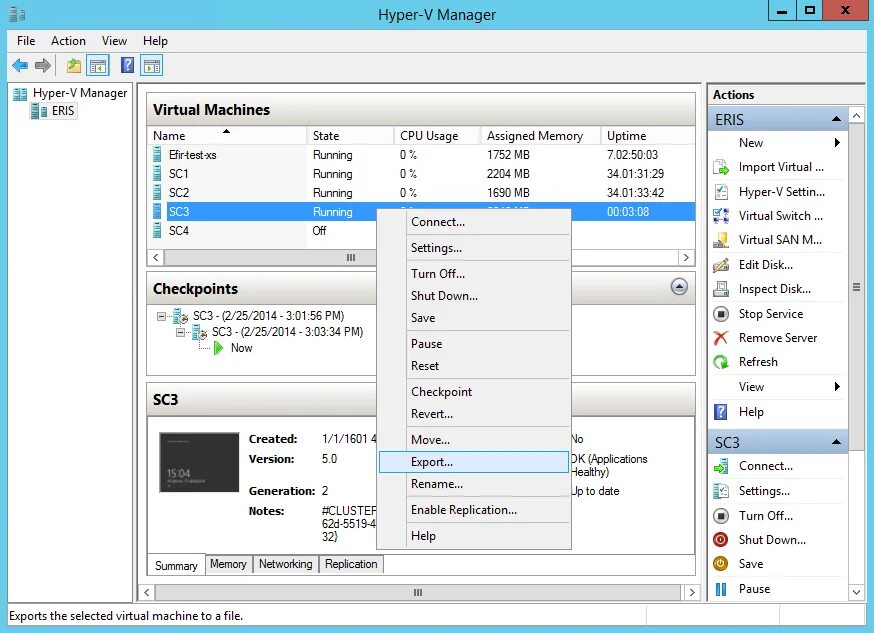Expand the View submenu arrow in Actions
The width and height of the screenshot is (874, 633).
(x=837, y=387)
